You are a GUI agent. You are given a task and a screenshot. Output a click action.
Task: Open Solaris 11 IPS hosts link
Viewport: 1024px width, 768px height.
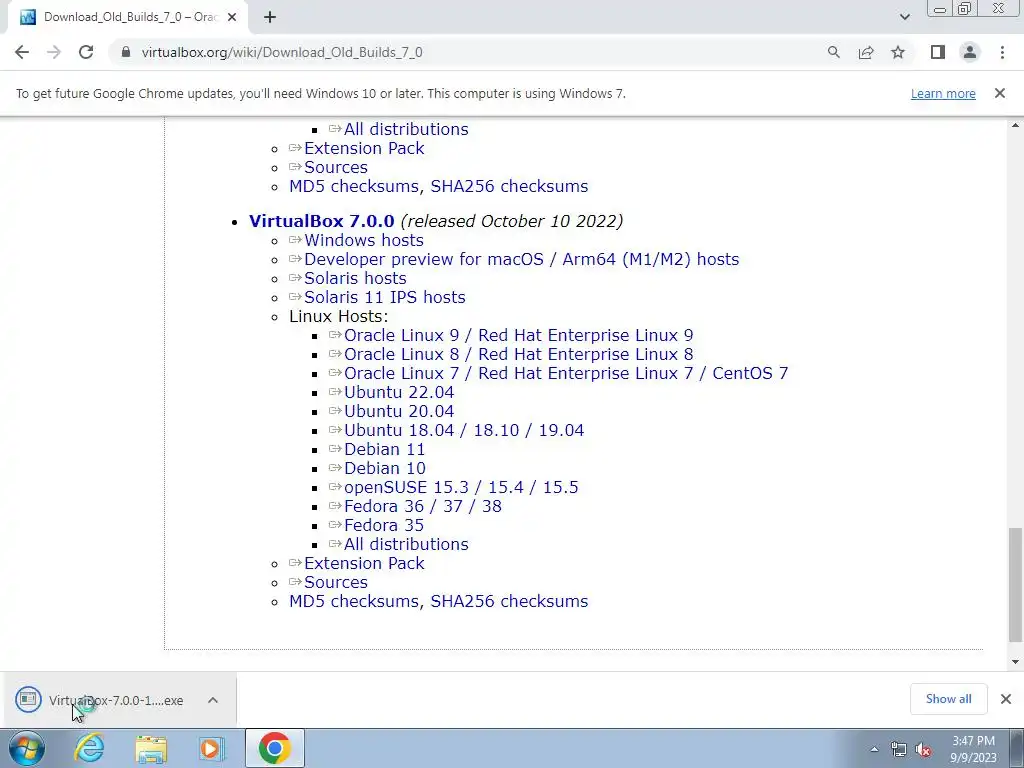pyautogui.click(x=385, y=297)
